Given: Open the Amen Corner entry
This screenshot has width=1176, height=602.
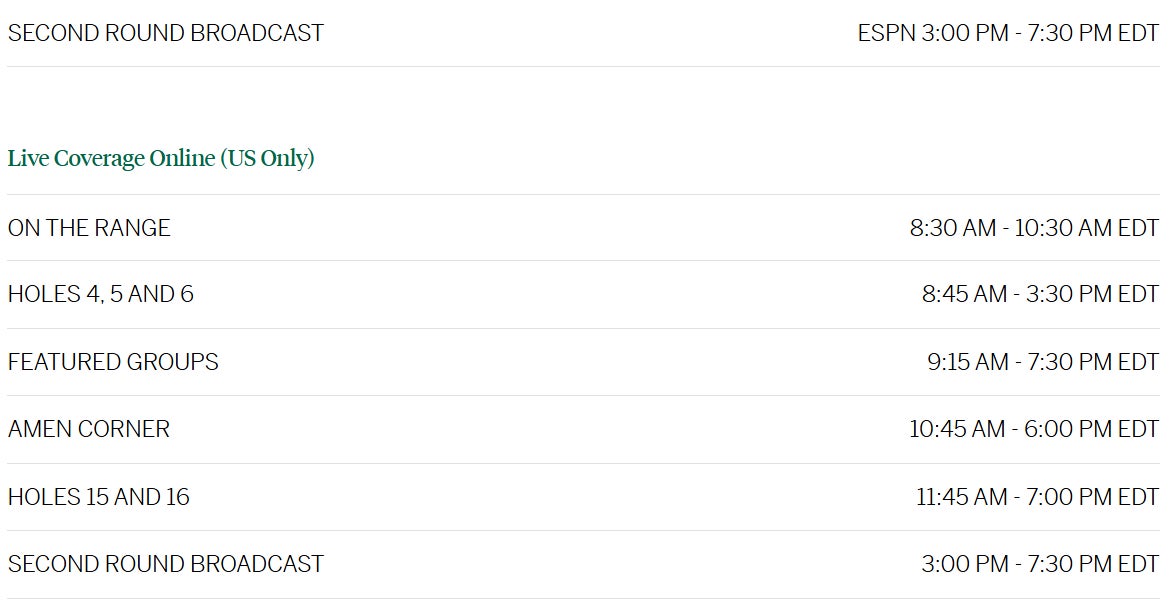Looking at the screenshot, I should (x=89, y=429).
